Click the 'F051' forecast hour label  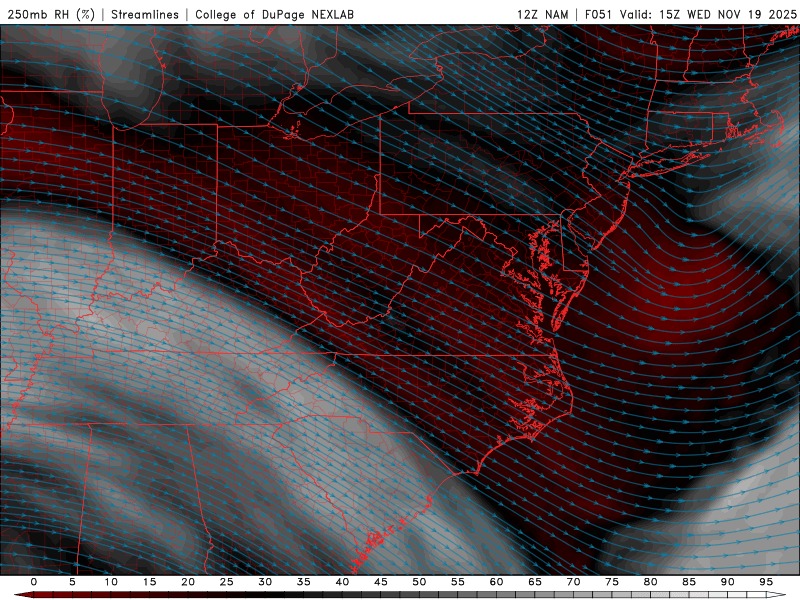click(x=598, y=14)
